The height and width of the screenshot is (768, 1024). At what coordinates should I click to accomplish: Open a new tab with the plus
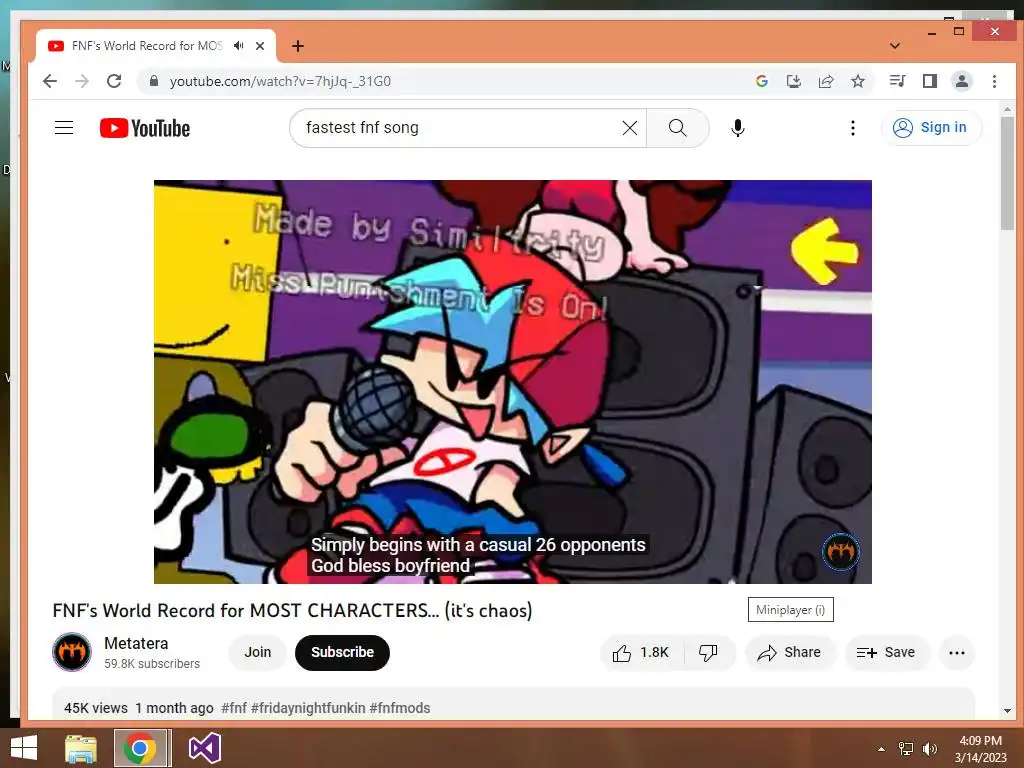(x=298, y=46)
